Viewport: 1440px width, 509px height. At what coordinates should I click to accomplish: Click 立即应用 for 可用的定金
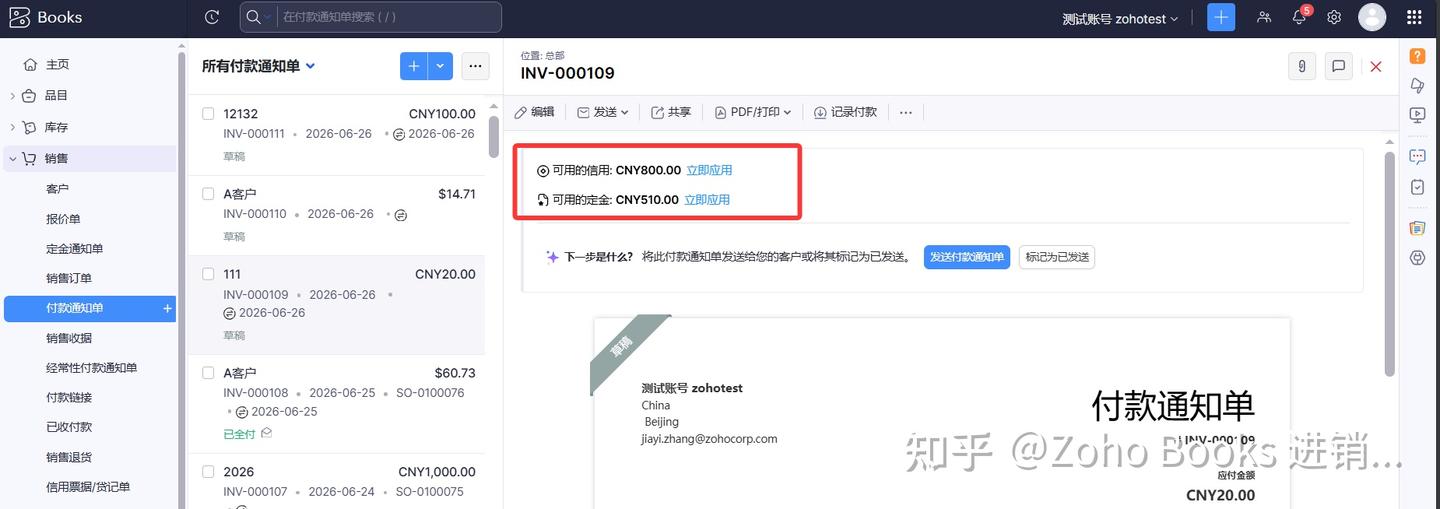707,200
